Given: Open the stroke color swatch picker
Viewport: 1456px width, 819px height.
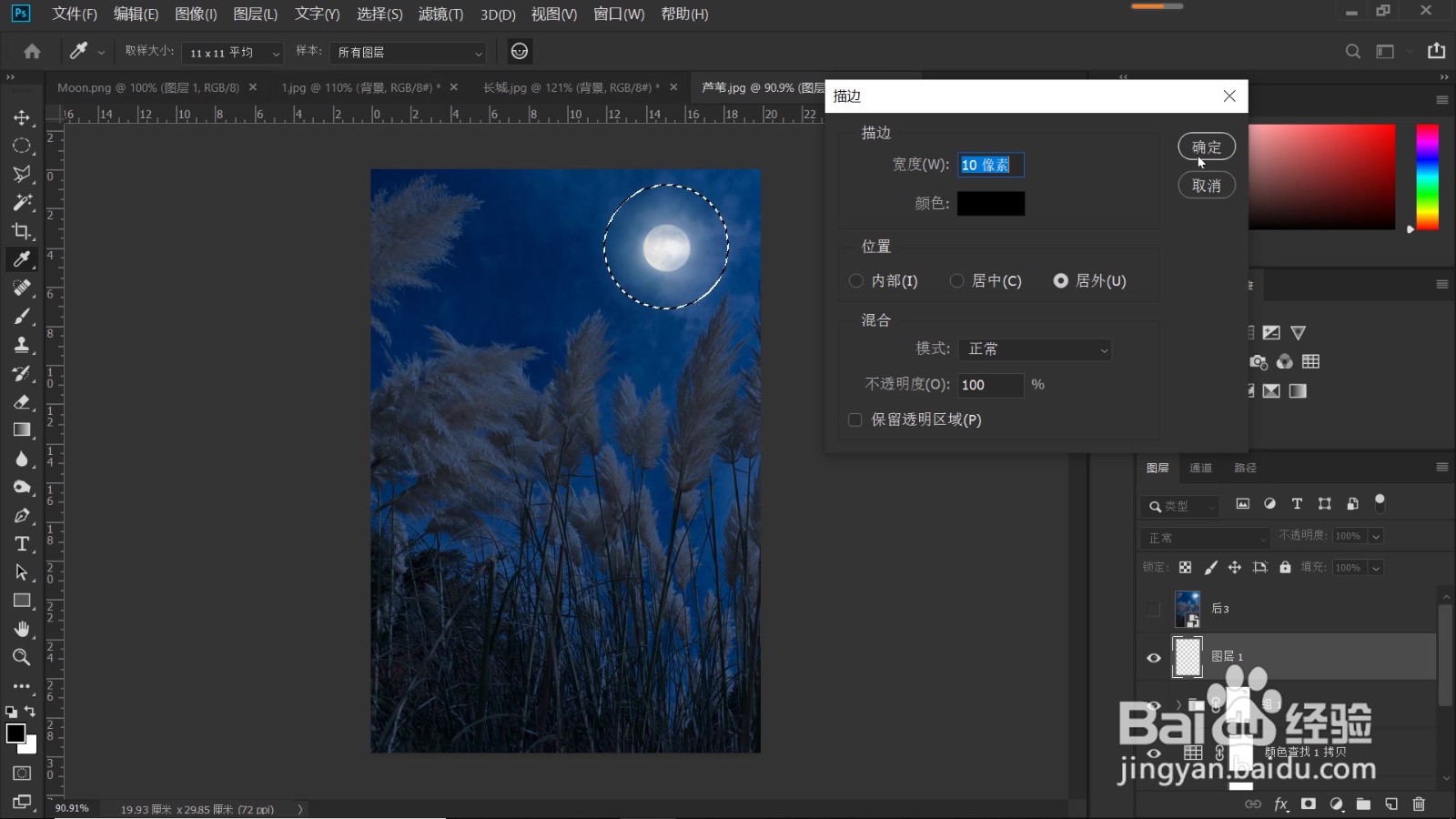Looking at the screenshot, I should click(x=992, y=204).
